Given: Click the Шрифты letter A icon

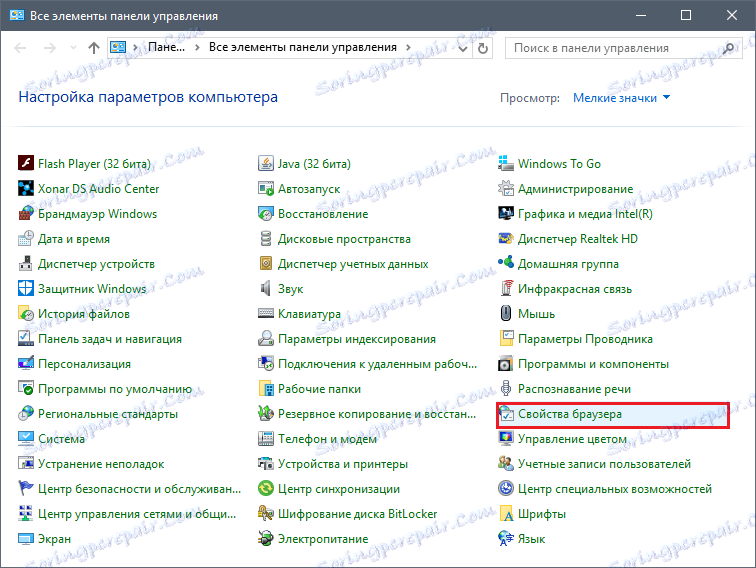Looking at the screenshot, I should pyautogui.click(x=506, y=514).
